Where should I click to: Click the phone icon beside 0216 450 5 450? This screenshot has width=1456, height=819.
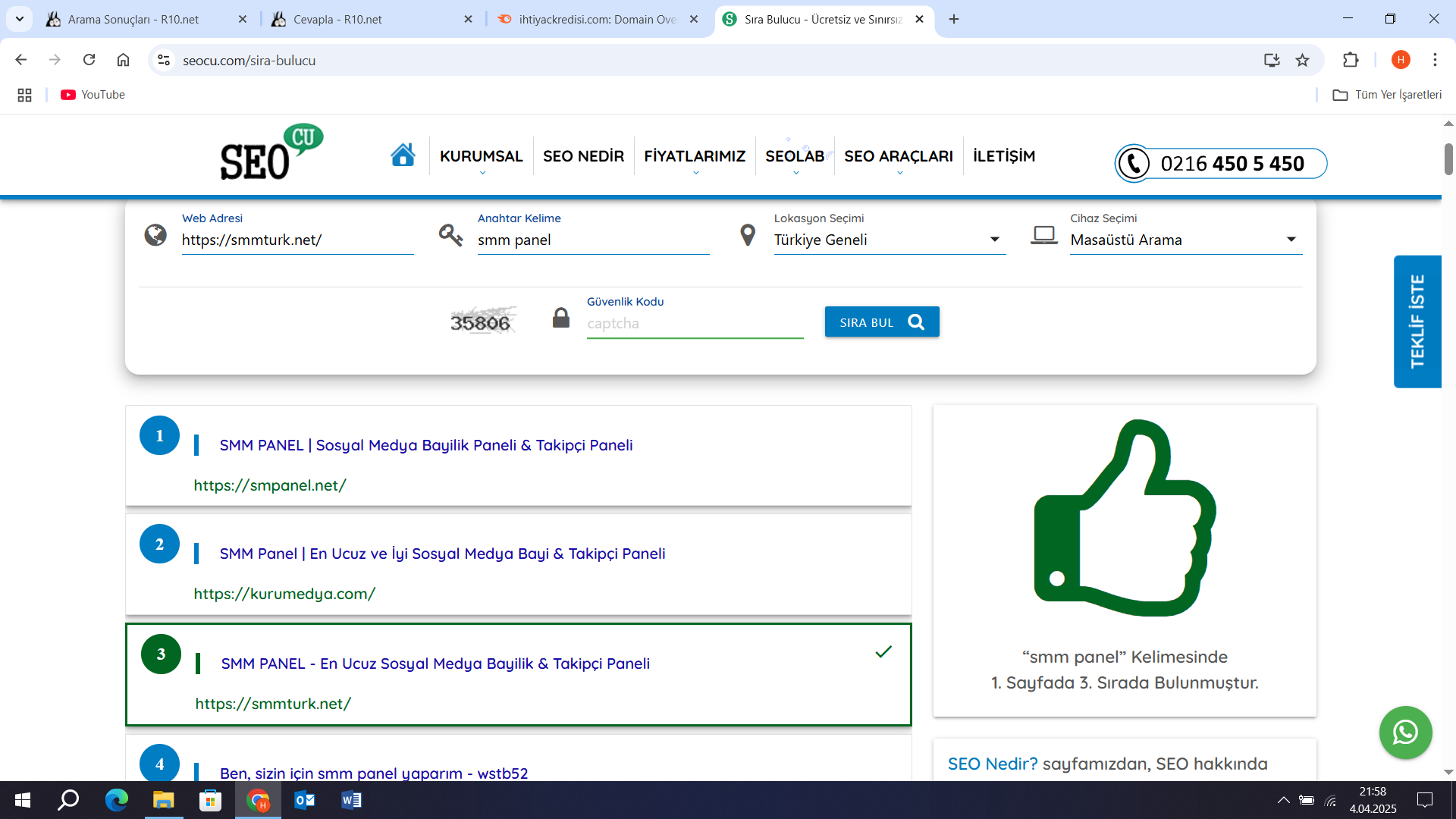(x=1134, y=163)
